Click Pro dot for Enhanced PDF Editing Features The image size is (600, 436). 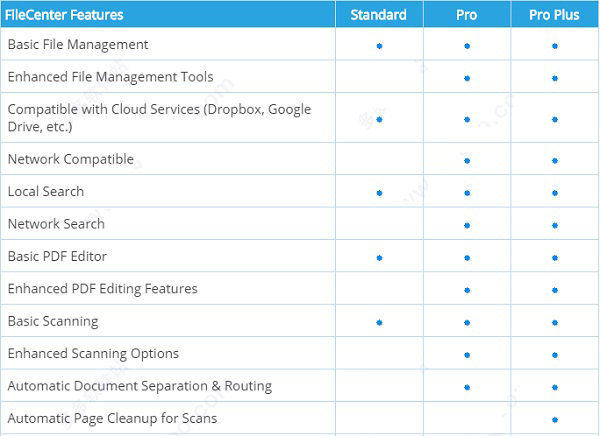click(467, 290)
